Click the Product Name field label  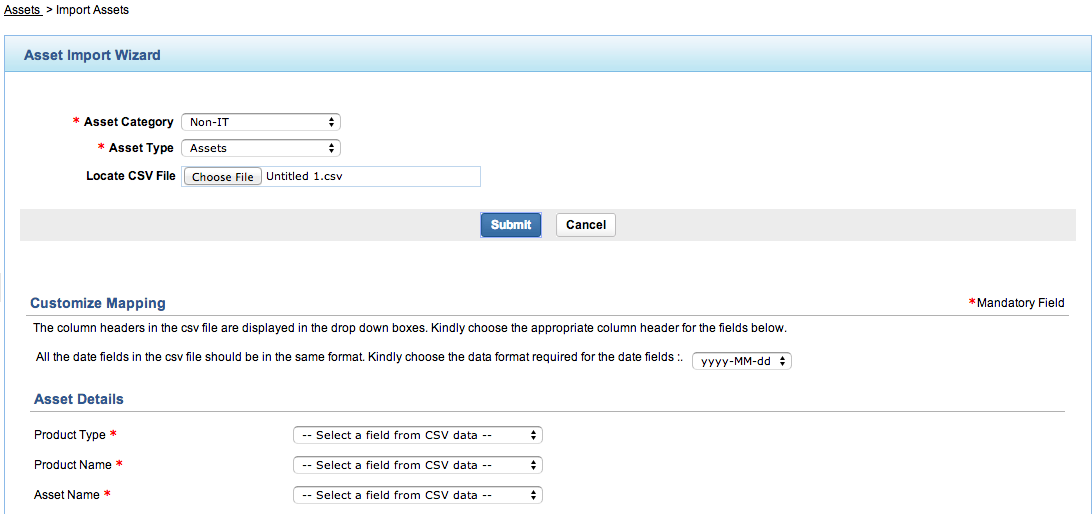(73, 465)
